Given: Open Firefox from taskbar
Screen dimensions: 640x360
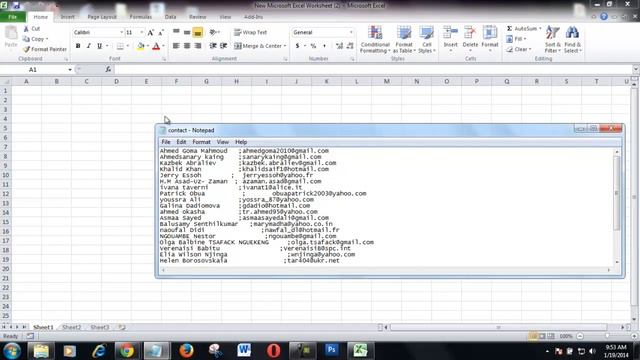Looking at the screenshot, I should (186, 351).
